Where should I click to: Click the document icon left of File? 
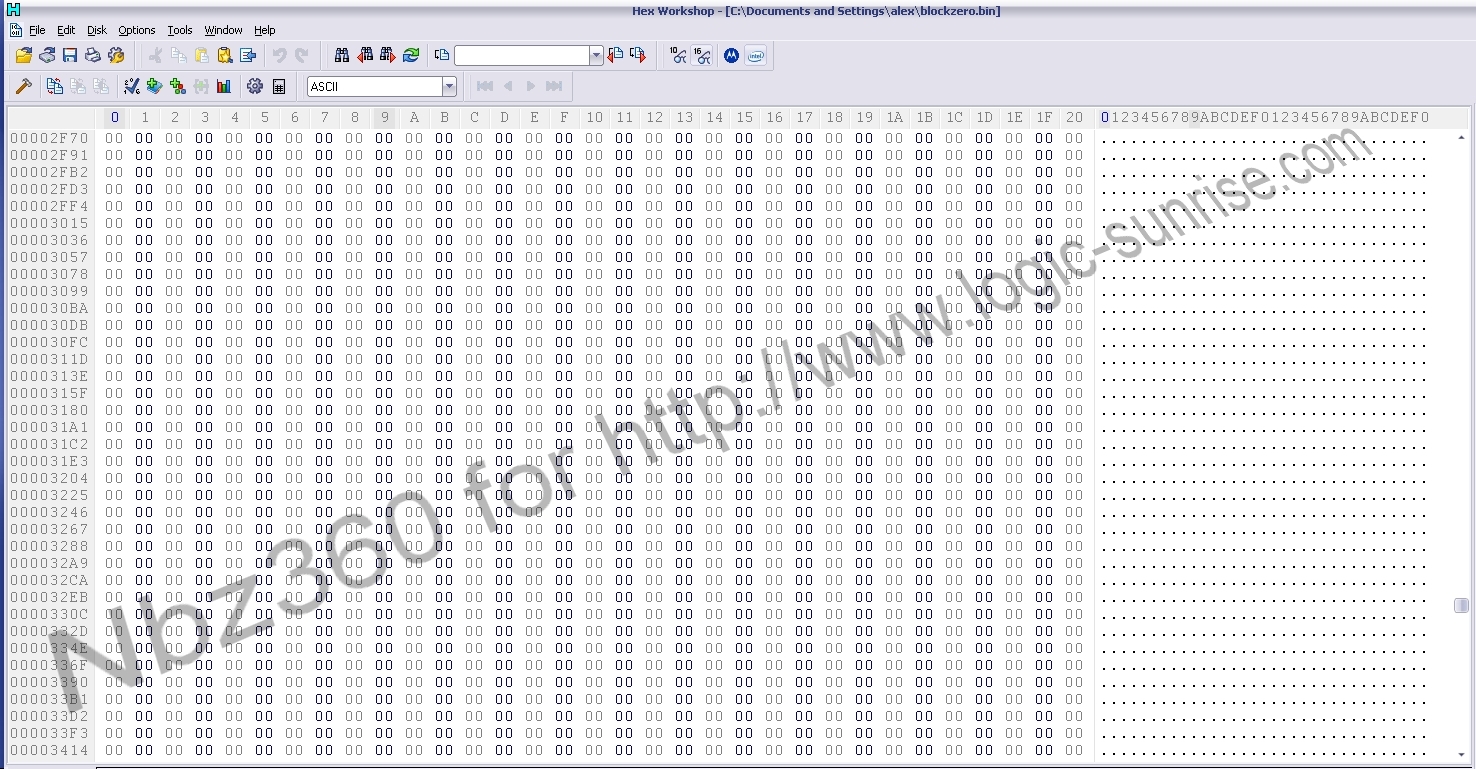pos(16,30)
